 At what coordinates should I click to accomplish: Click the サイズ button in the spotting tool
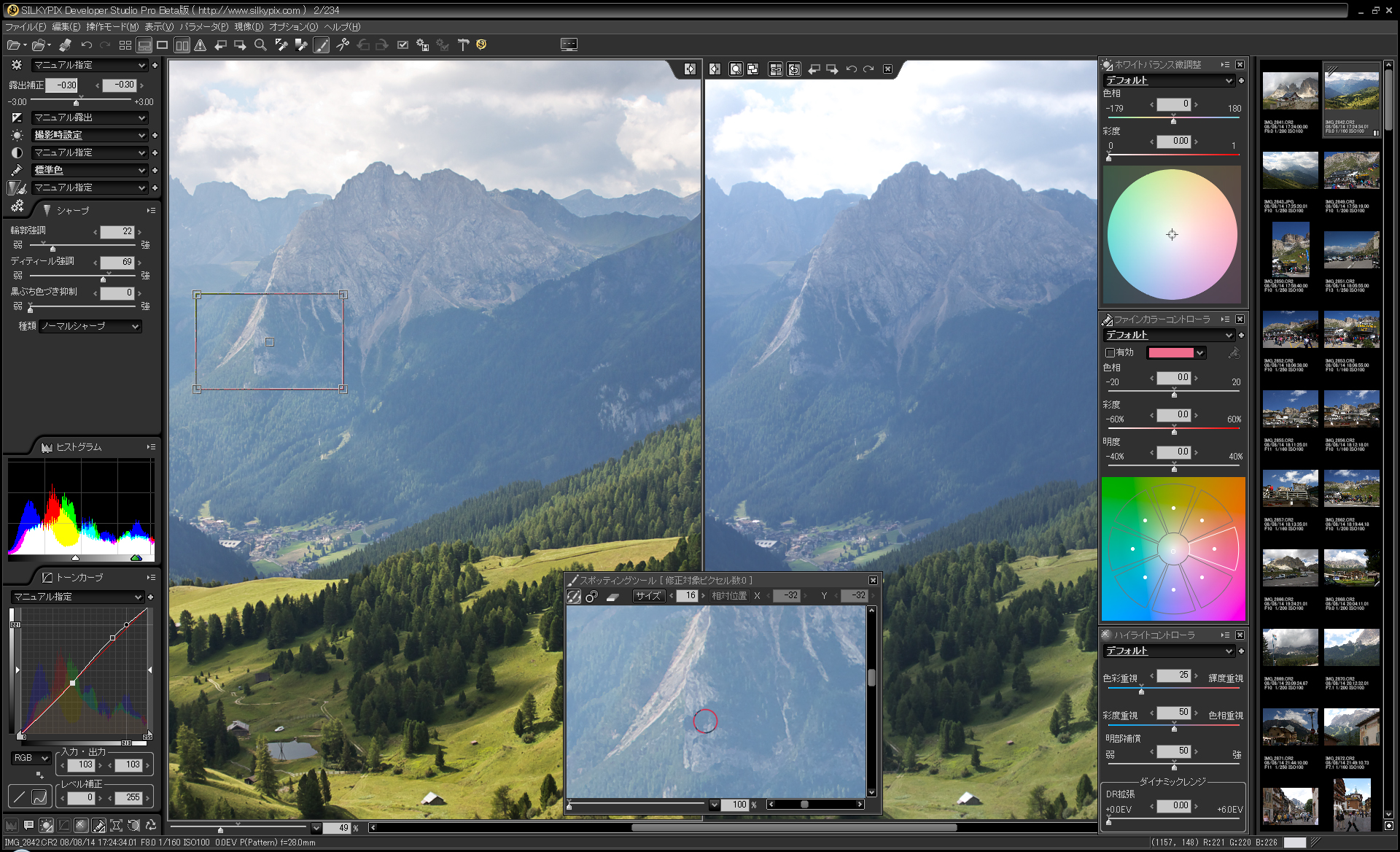[648, 596]
